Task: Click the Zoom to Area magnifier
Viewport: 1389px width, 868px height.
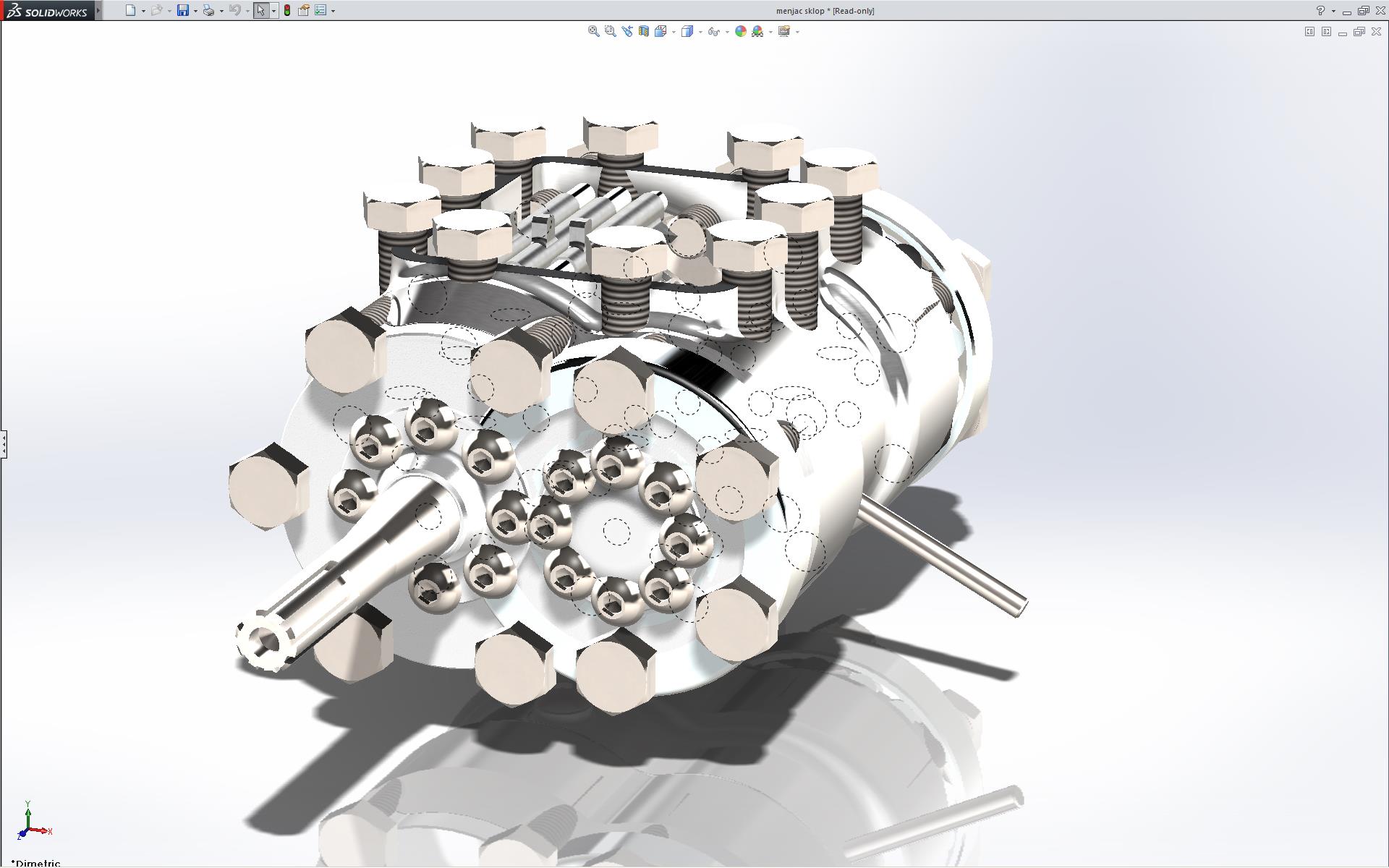Action: pos(610,31)
